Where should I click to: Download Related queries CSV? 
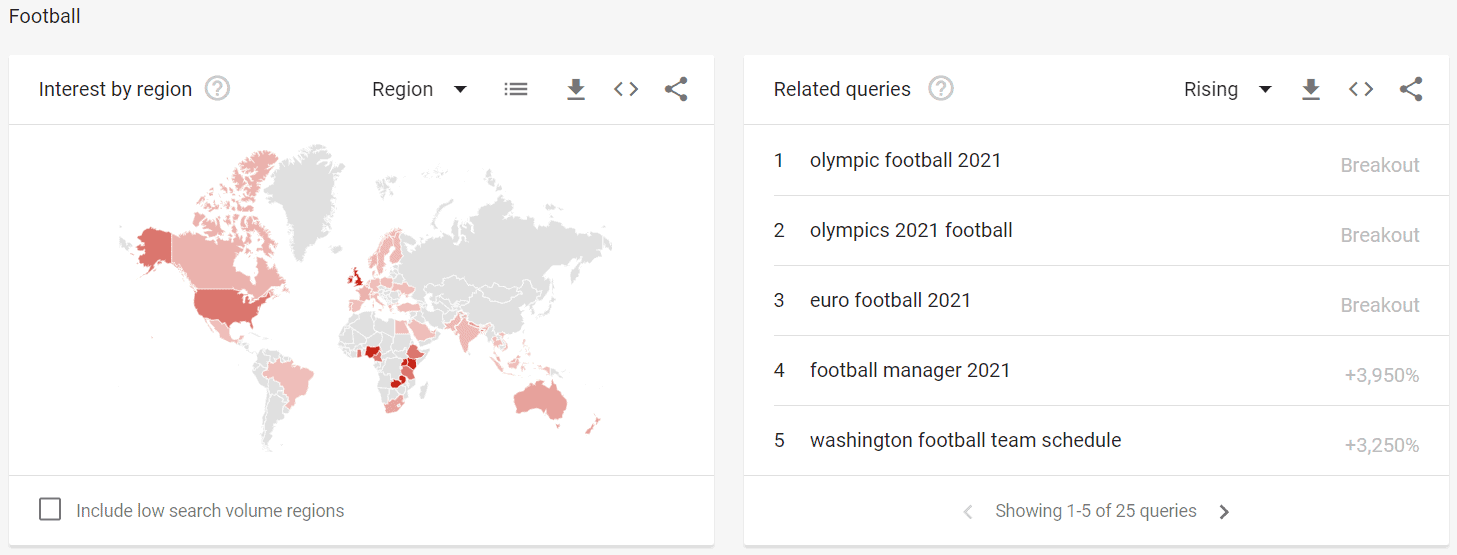(x=1311, y=89)
